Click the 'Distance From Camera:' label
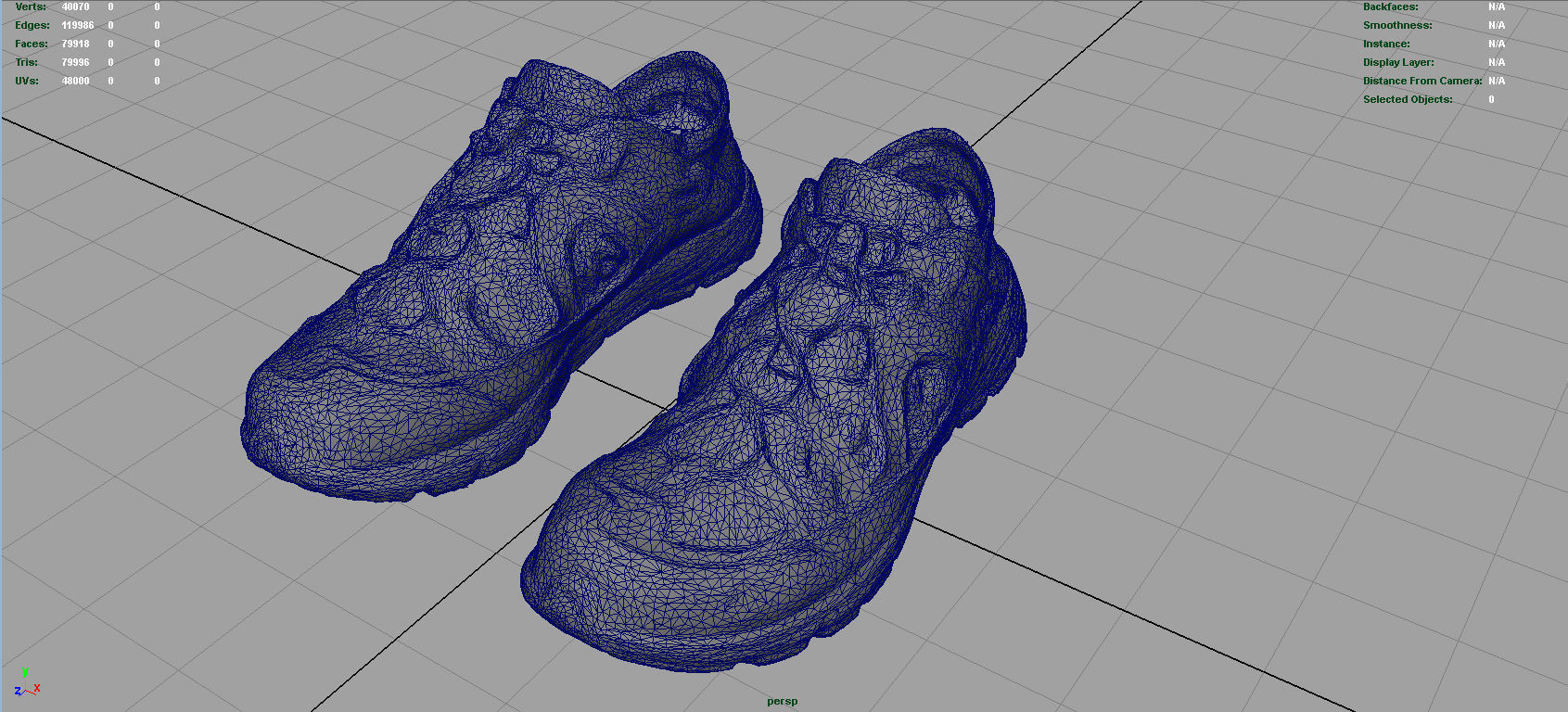Viewport: 1568px width, 712px height. [1422, 81]
